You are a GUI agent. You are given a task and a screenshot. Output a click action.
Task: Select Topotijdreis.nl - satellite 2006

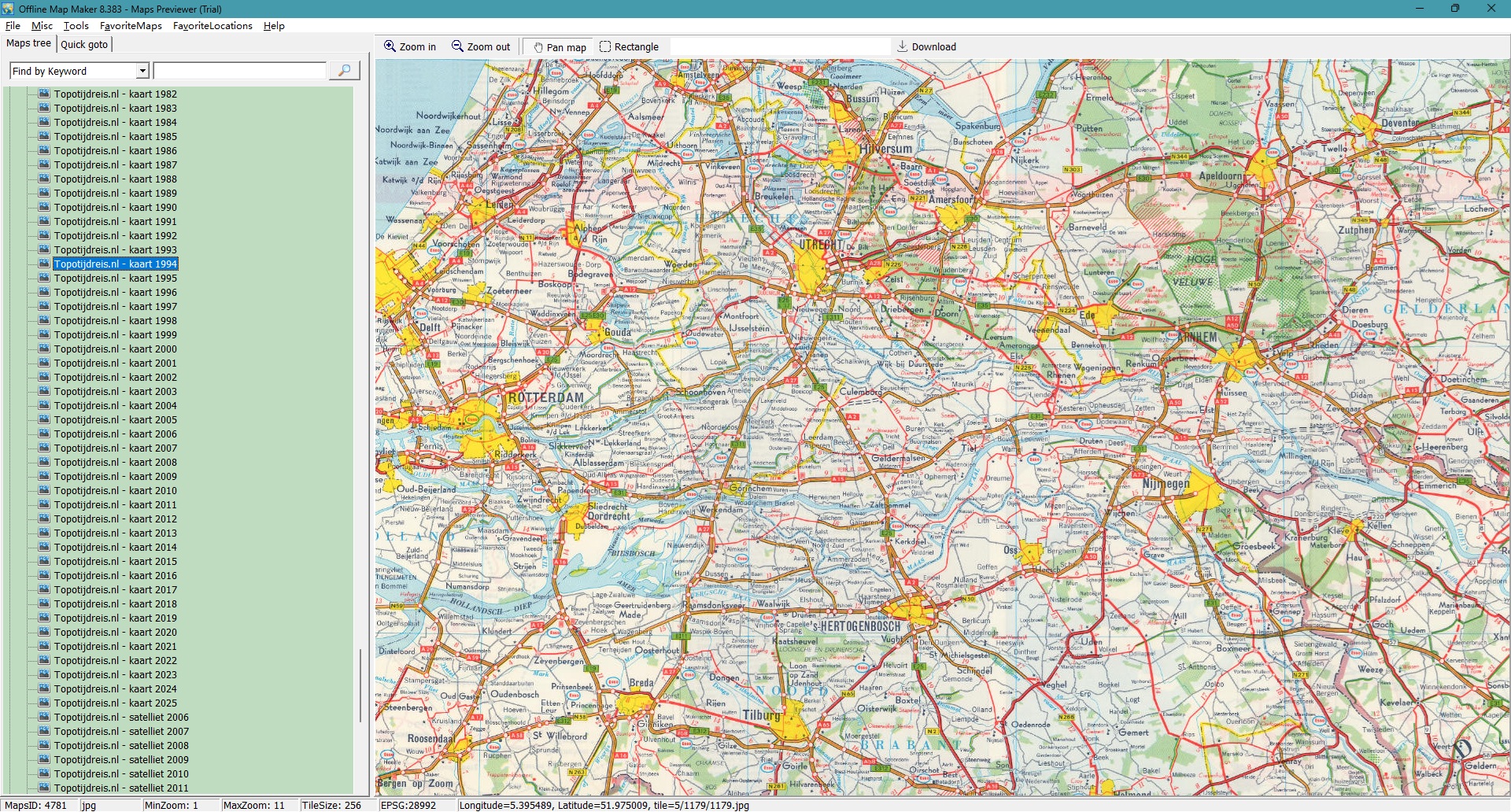(x=121, y=717)
